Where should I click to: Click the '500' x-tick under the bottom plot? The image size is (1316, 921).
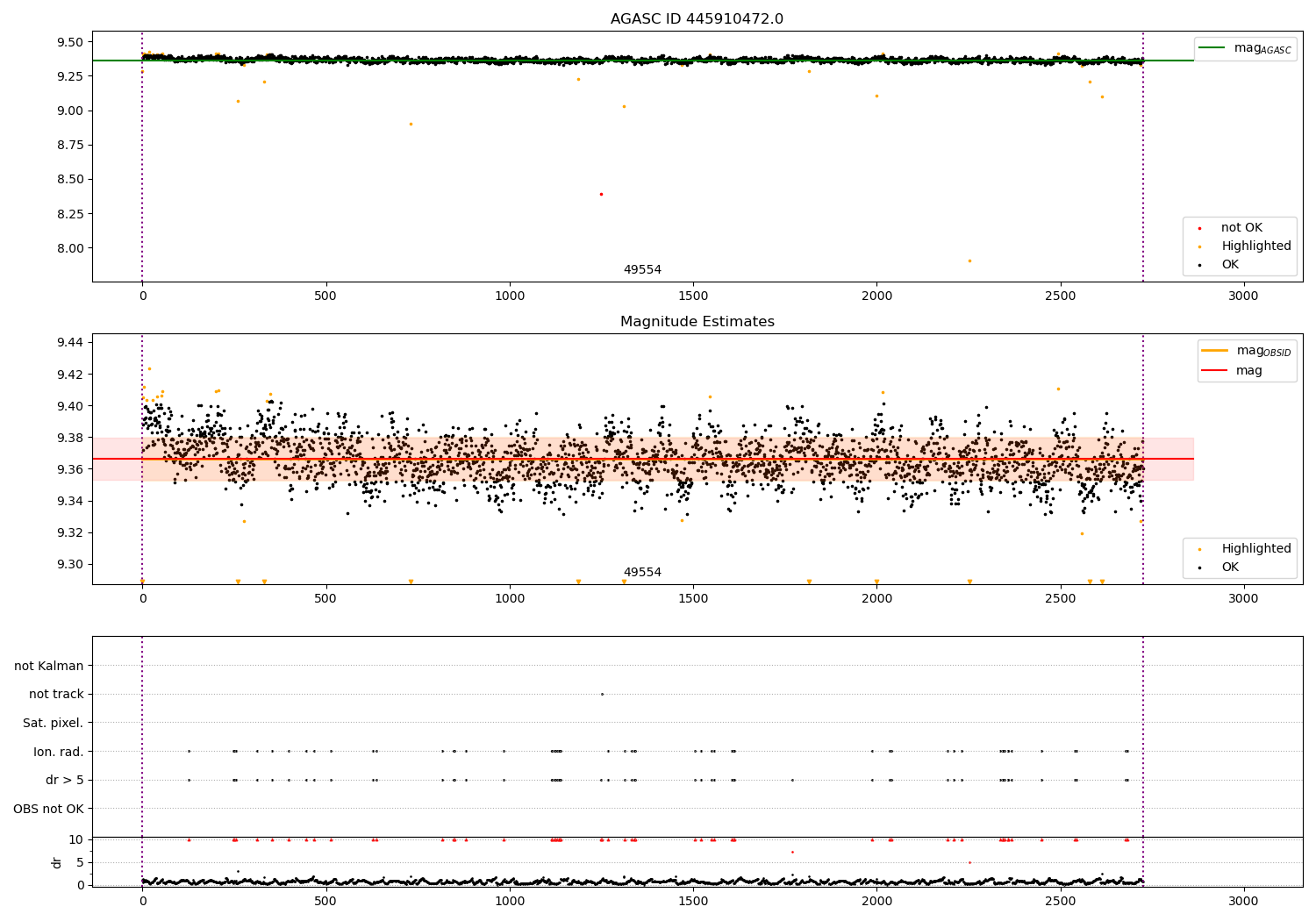click(325, 901)
